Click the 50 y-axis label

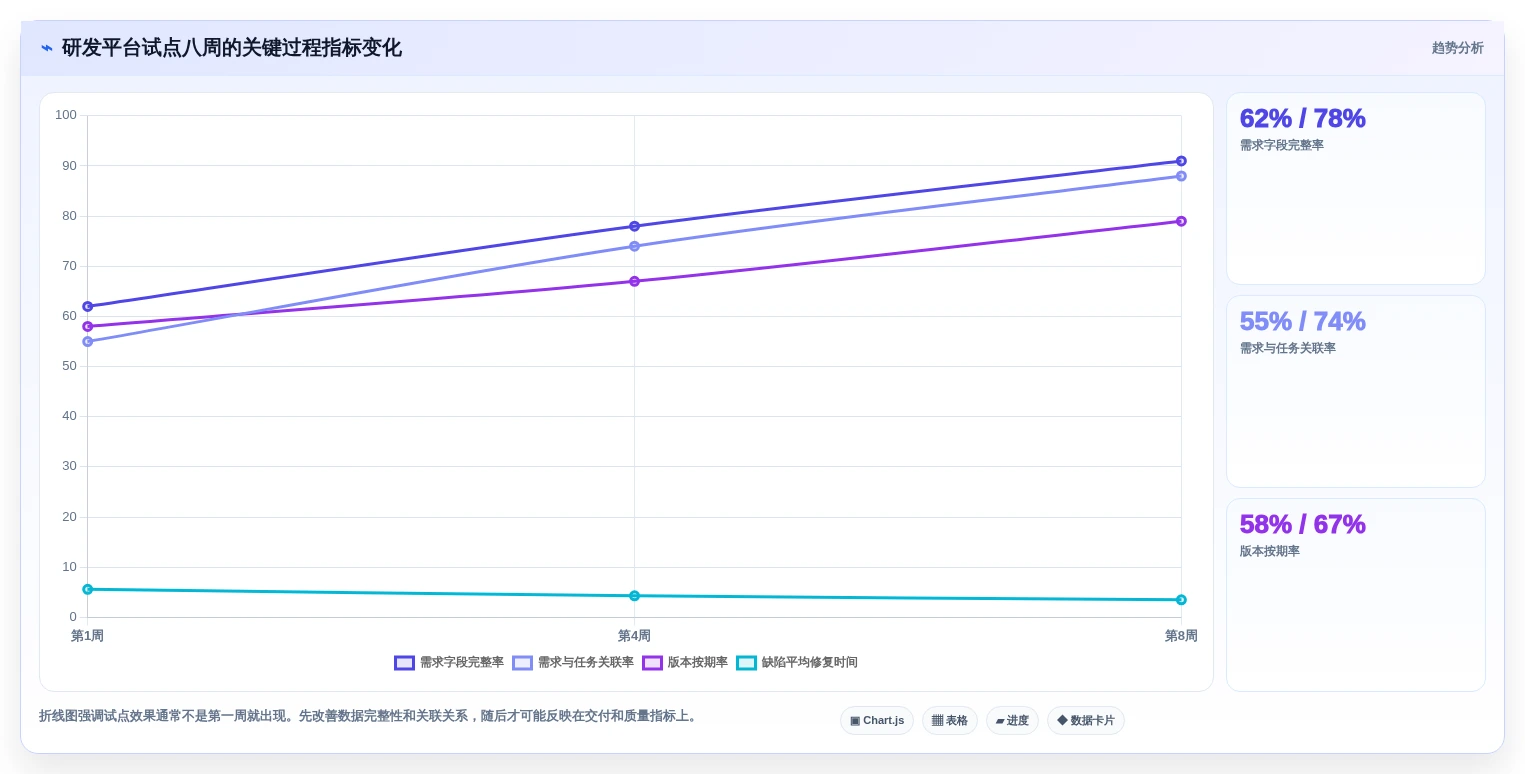point(69,366)
